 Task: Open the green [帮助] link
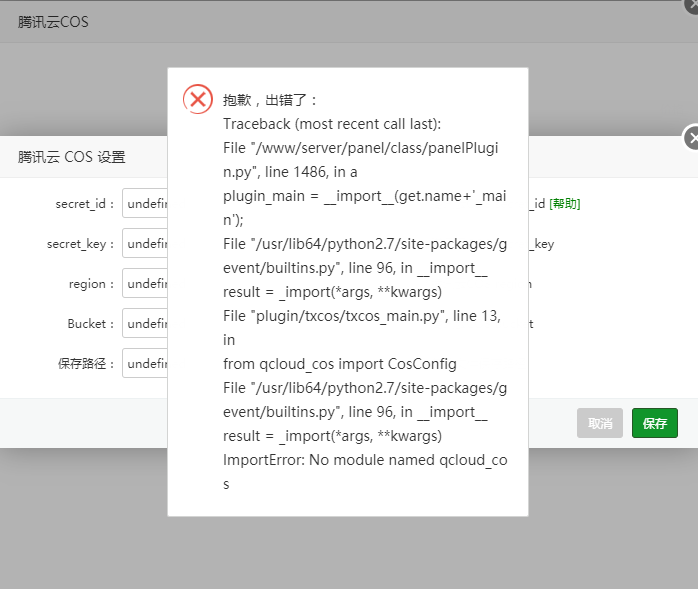(564, 204)
